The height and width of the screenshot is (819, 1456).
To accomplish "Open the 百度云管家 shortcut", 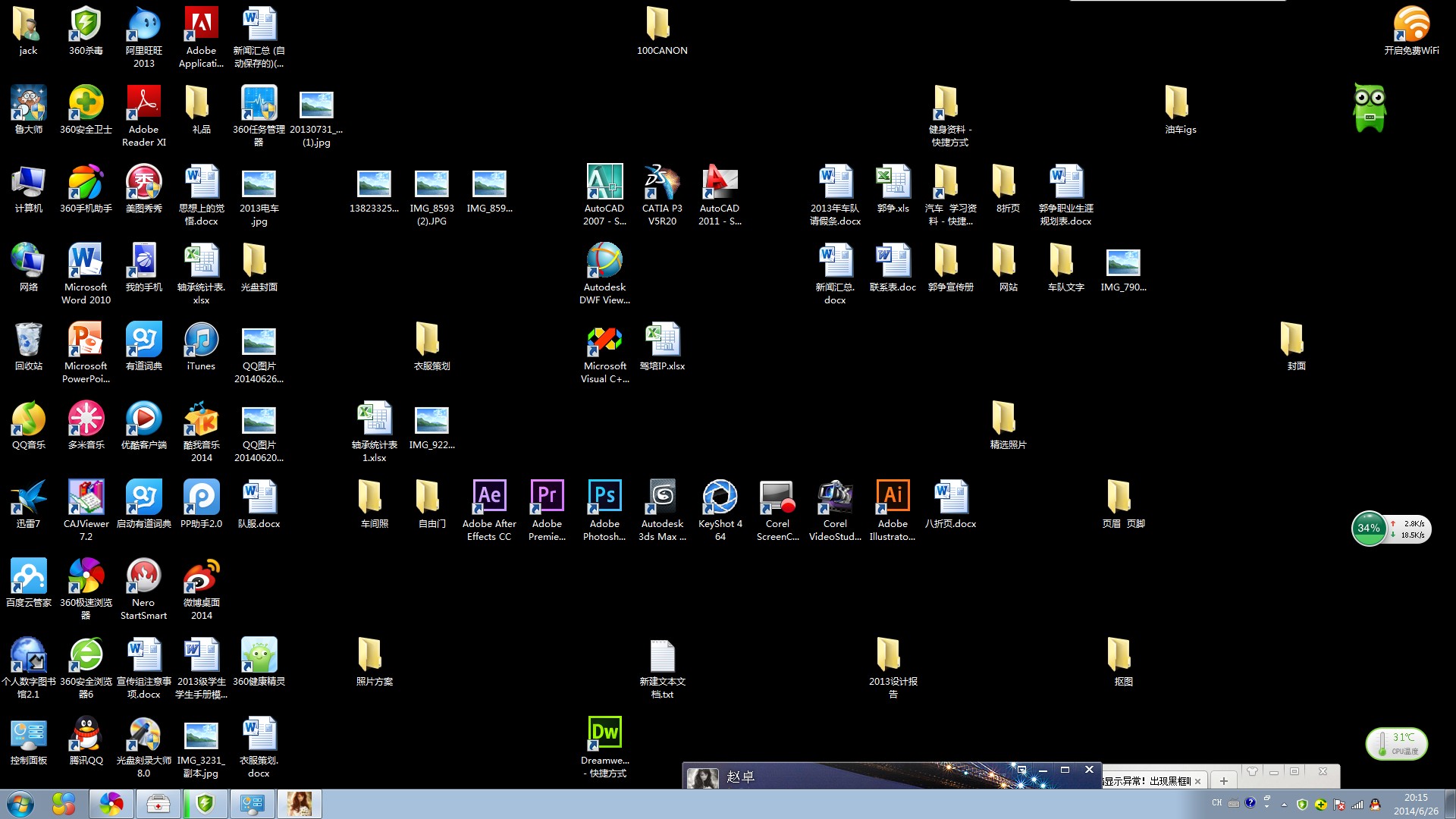I will click(x=28, y=582).
